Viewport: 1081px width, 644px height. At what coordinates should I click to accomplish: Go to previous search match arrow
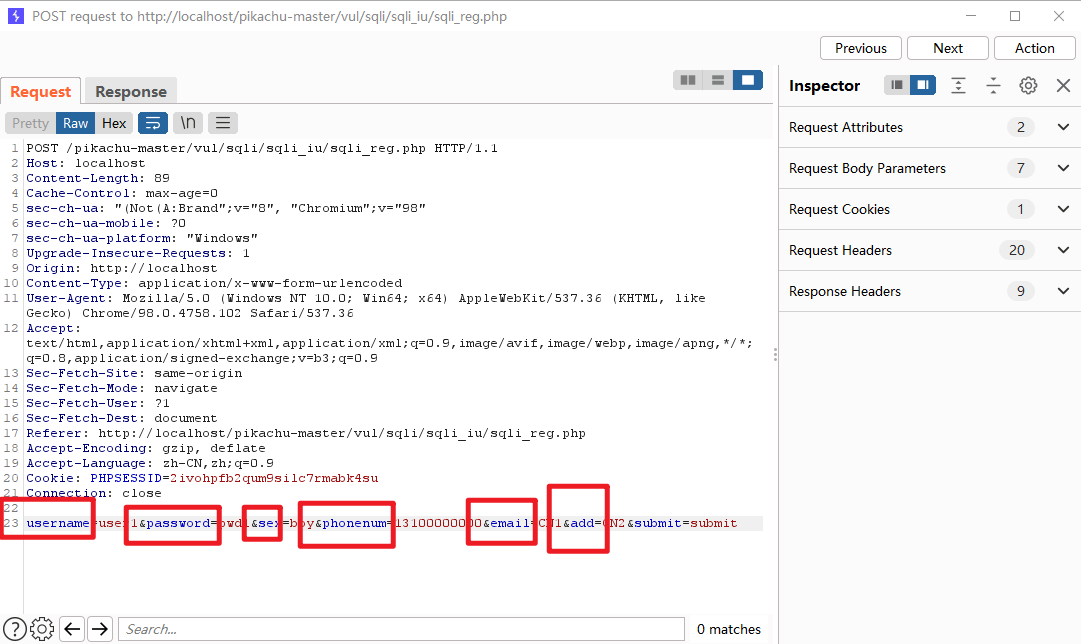tap(72, 629)
